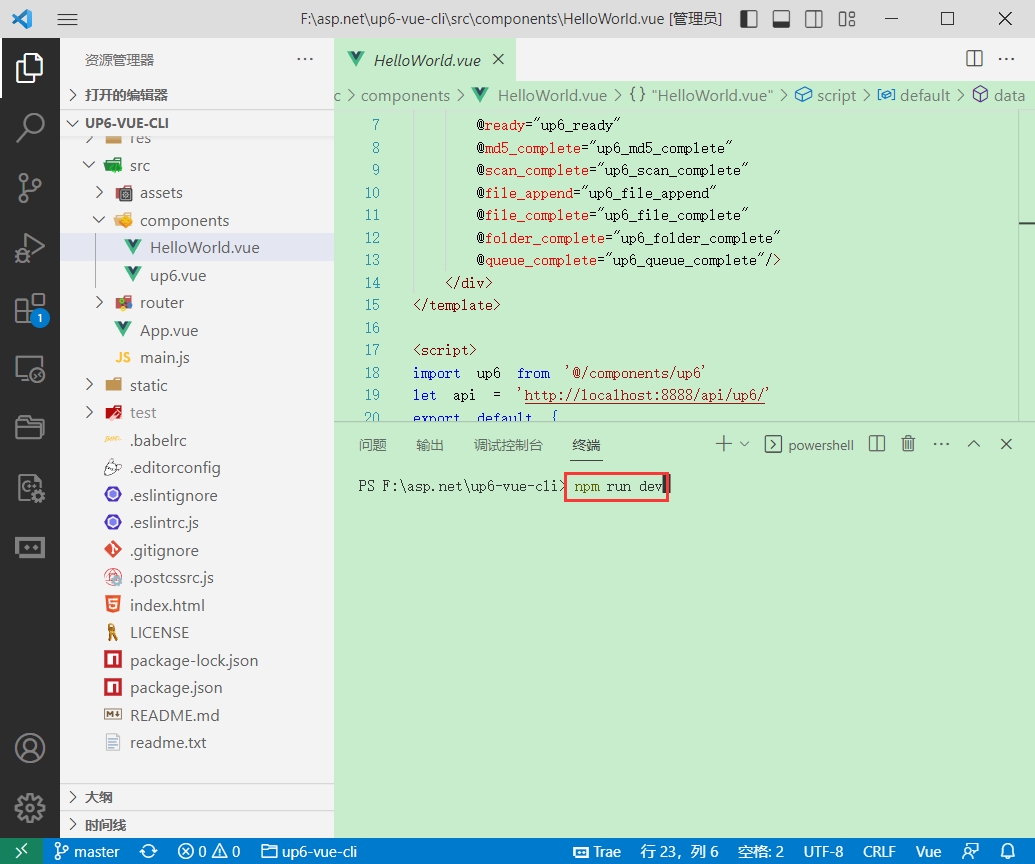Toggle the secondary sidebar layout button
The image size is (1035, 864).
(x=814, y=19)
